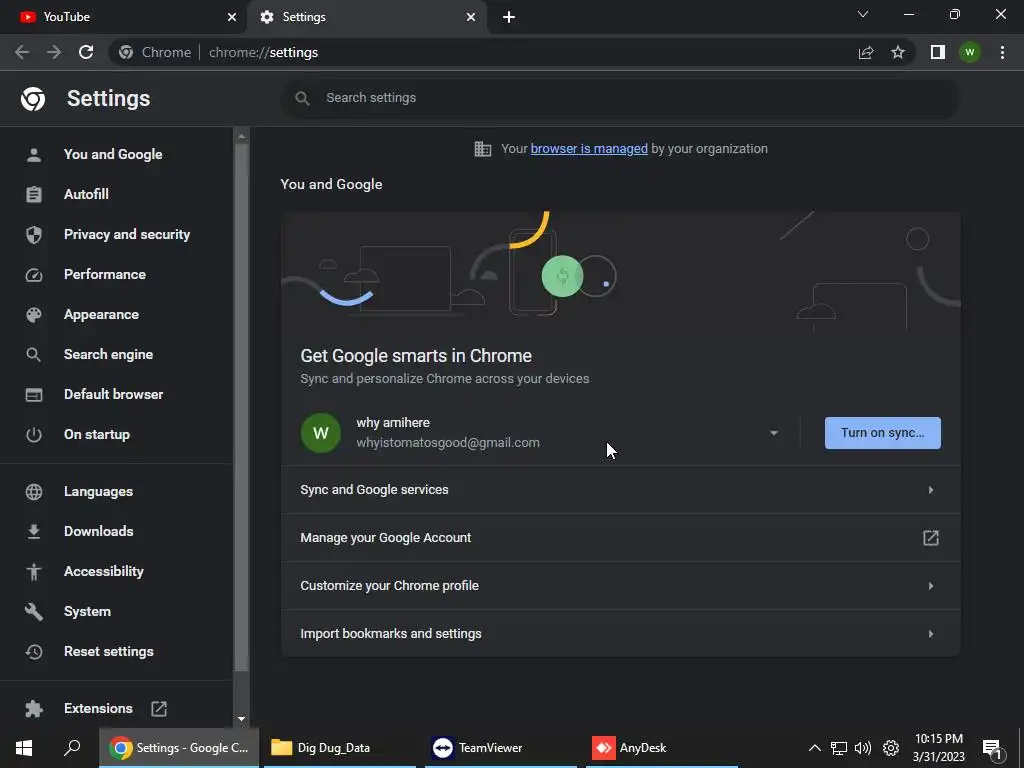The height and width of the screenshot is (768, 1024).
Task: Open Windows taskbar search
Action: click(72, 748)
